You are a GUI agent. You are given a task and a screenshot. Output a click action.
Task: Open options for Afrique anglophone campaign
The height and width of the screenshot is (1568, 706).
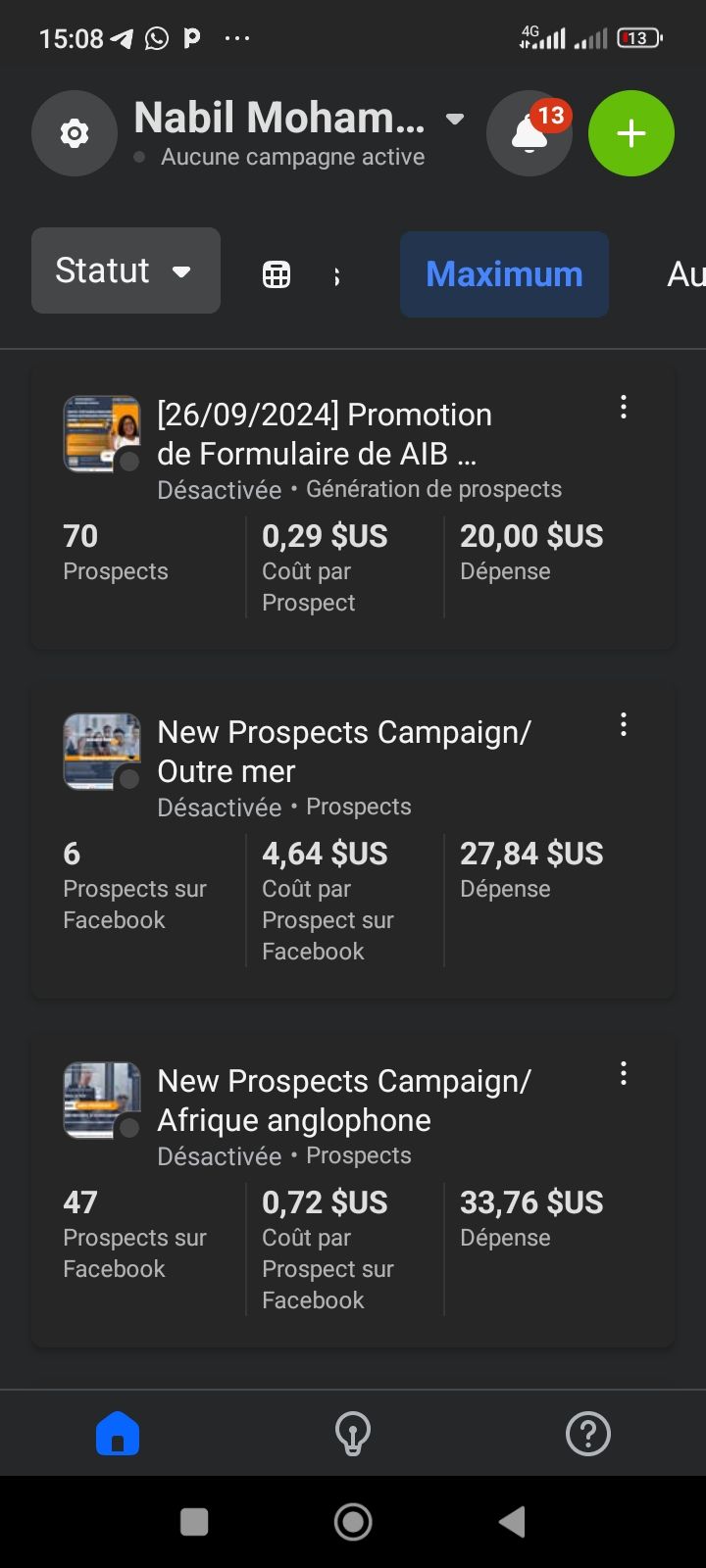coord(624,1074)
